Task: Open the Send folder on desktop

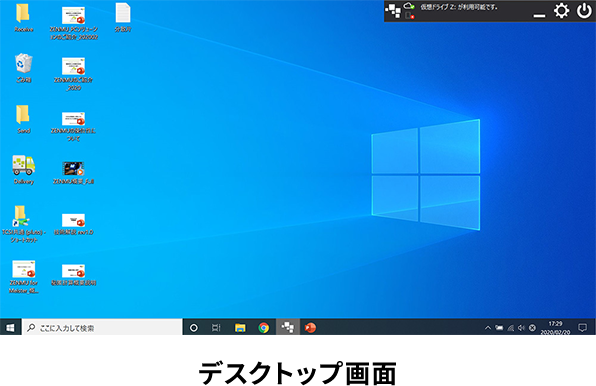Action: pyautogui.click(x=23, y=119)
